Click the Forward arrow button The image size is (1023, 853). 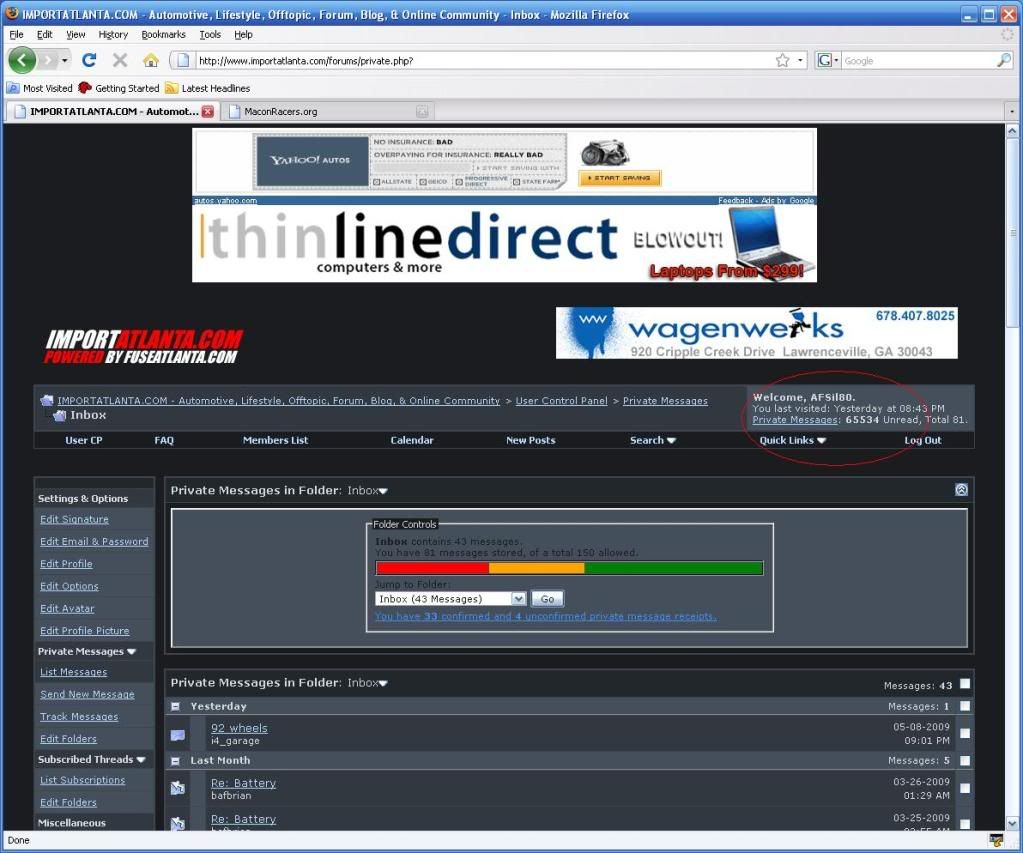click(47, 61)
